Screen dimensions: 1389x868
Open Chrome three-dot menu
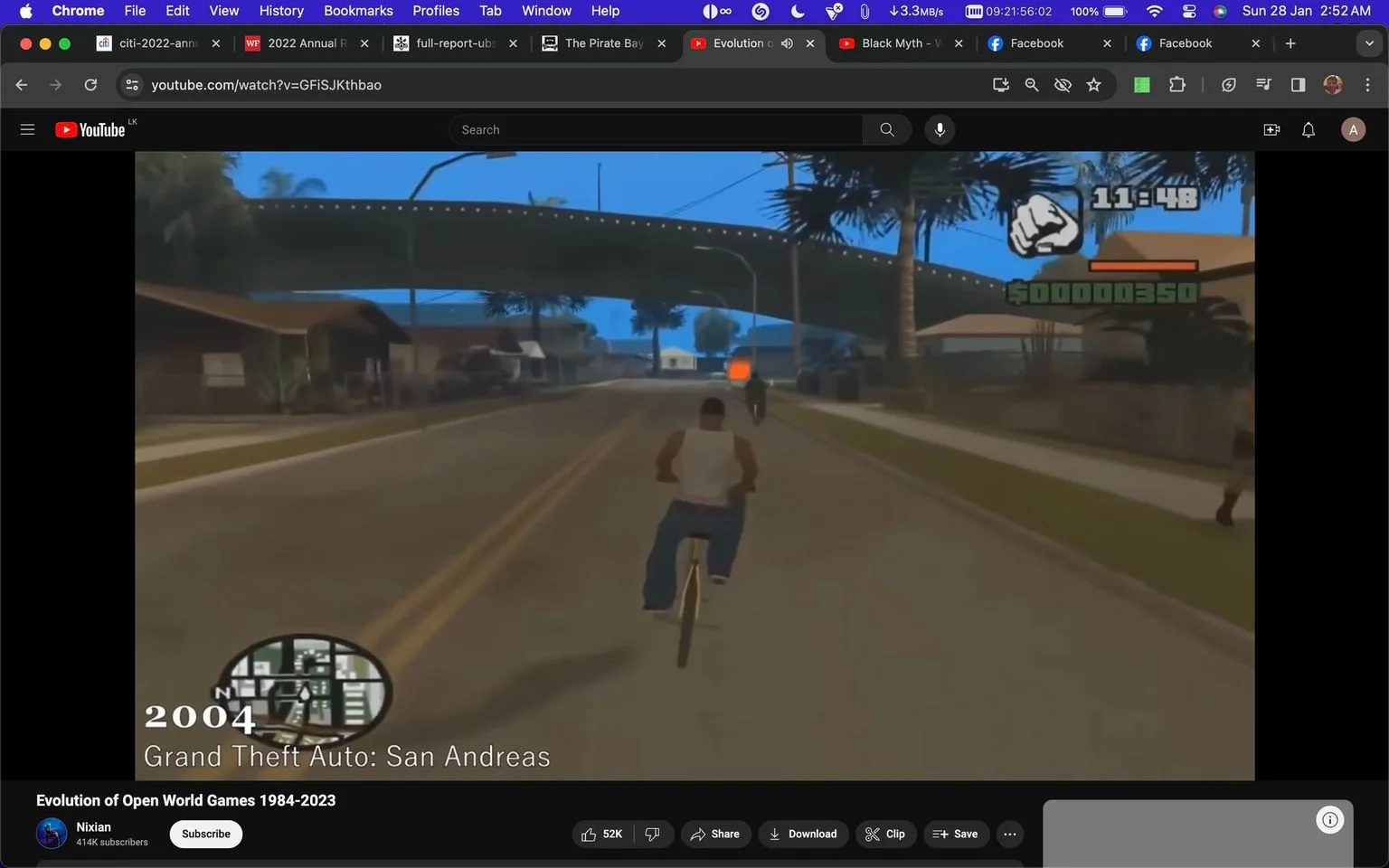pyautogui.click(x=1367, y=85)
